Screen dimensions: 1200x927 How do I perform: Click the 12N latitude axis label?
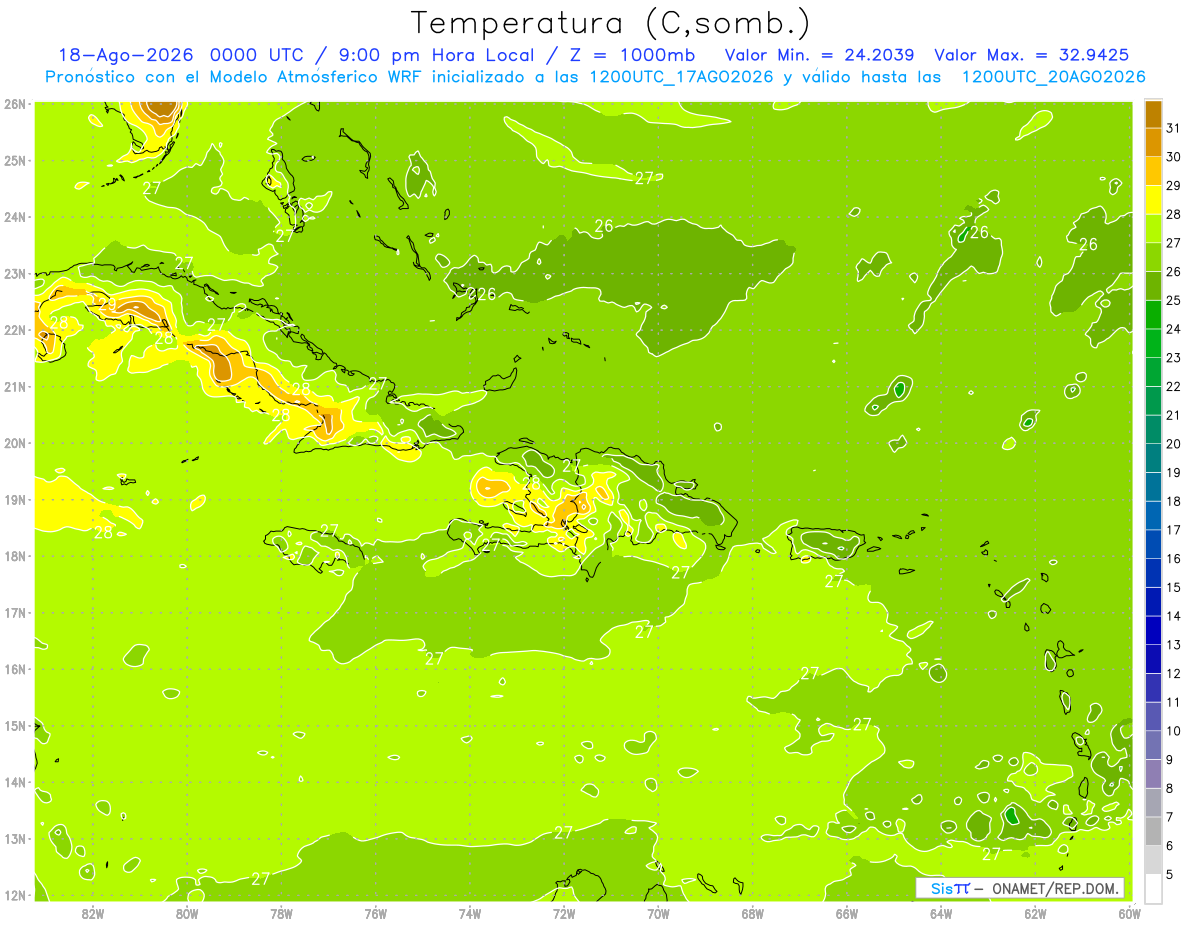(x=15, y=895)
